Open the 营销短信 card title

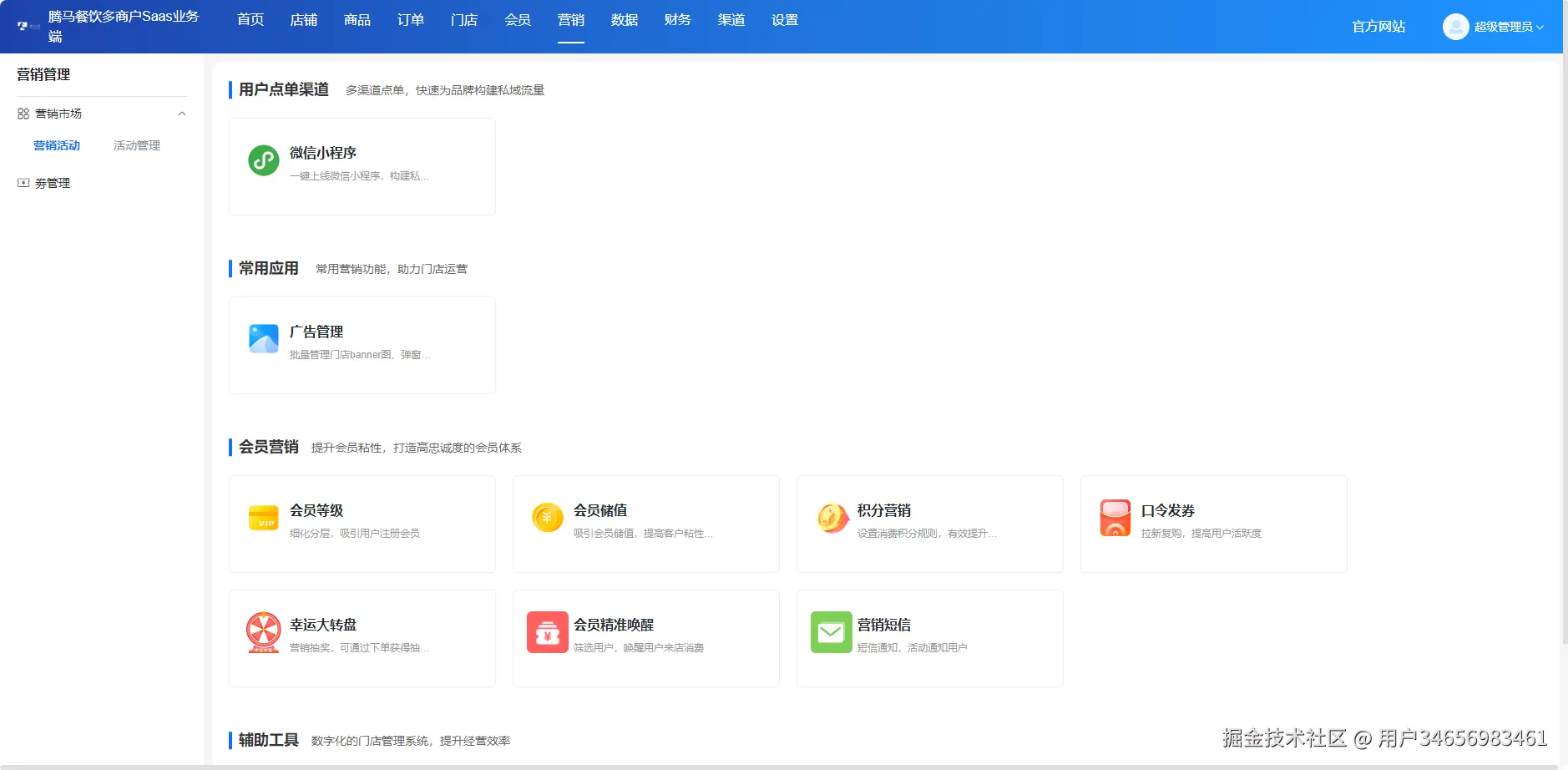tap(884, 625)
